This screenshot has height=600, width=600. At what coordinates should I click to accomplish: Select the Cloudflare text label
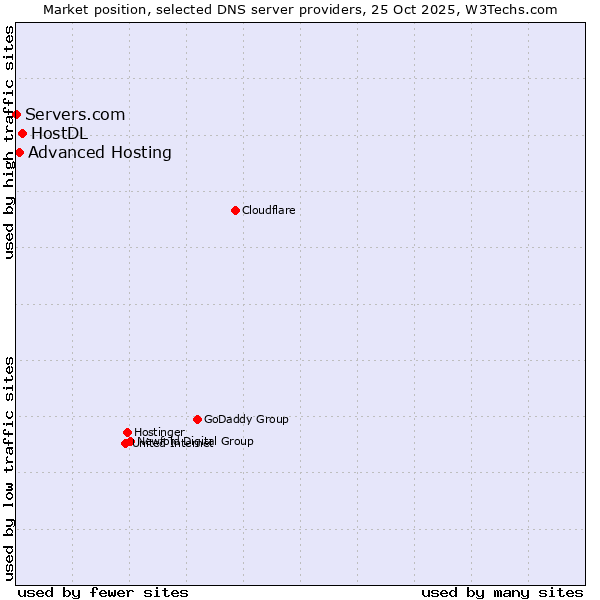pyautogui.click(x=268, y=210)
